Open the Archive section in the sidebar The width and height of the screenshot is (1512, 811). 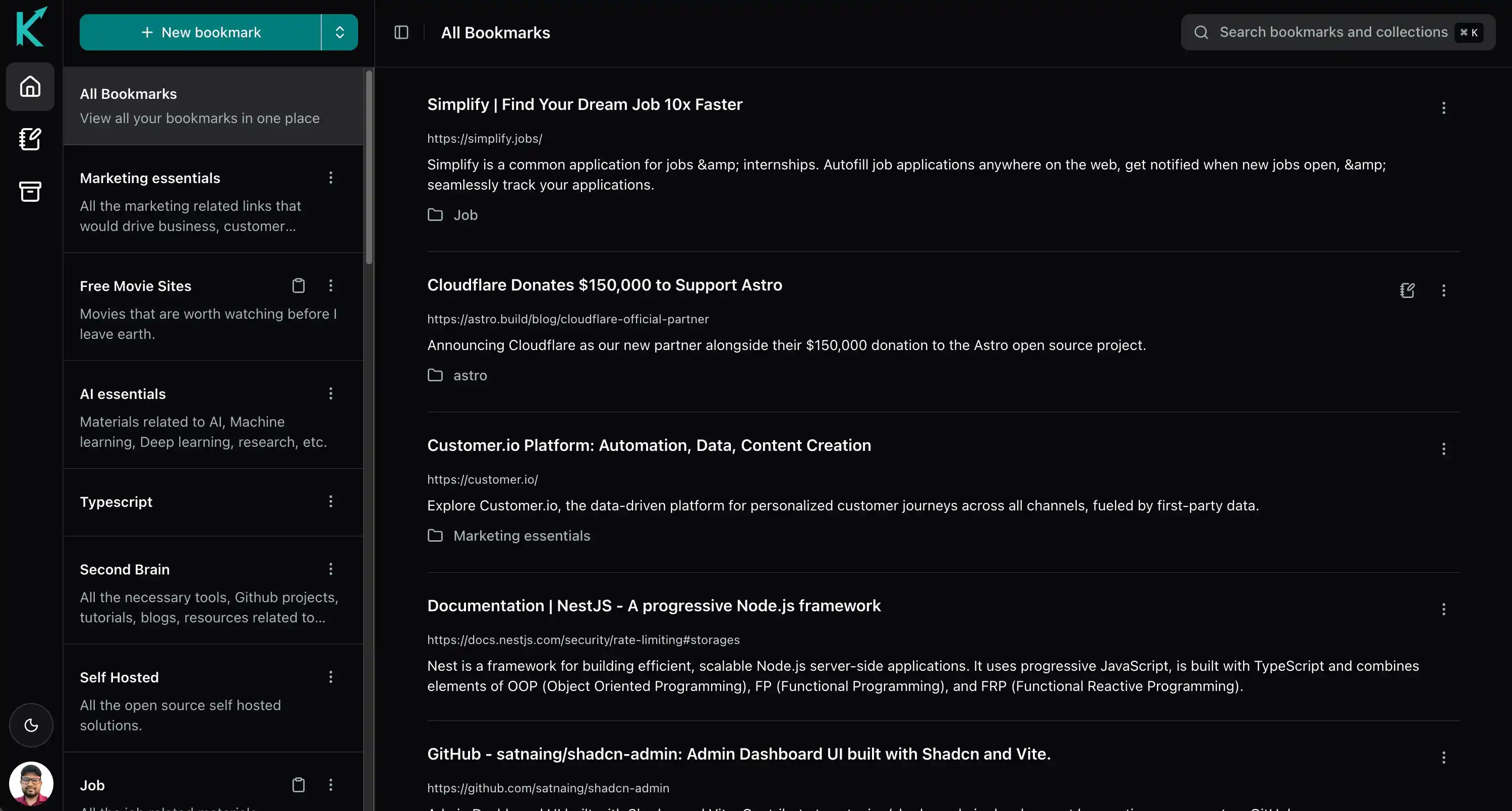[30, 191]
